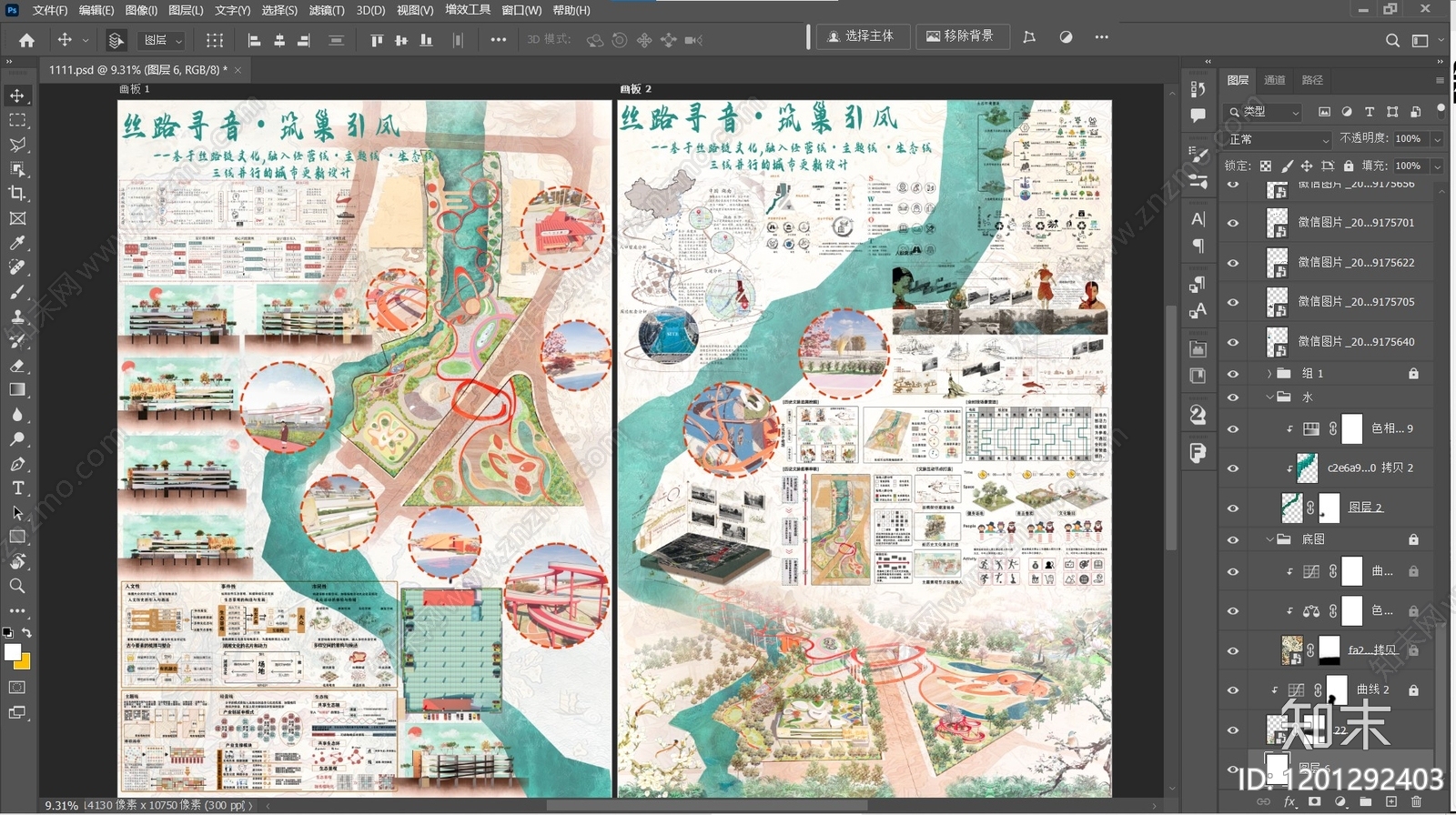Select the History Brush tool

(x=17, y=341)
